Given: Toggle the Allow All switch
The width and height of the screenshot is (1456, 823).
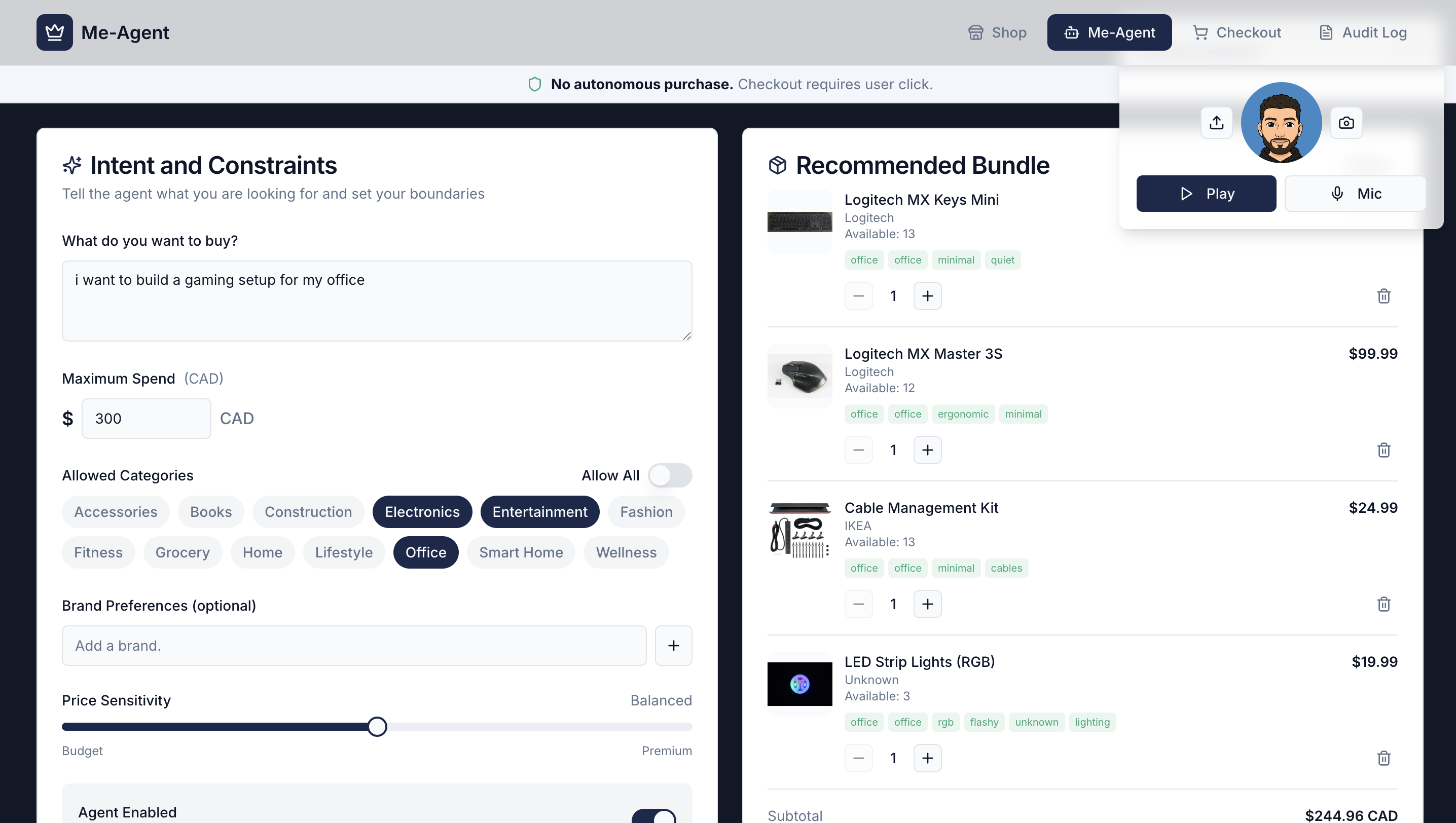Looking at the screenshot, I should tap(670, 475).
